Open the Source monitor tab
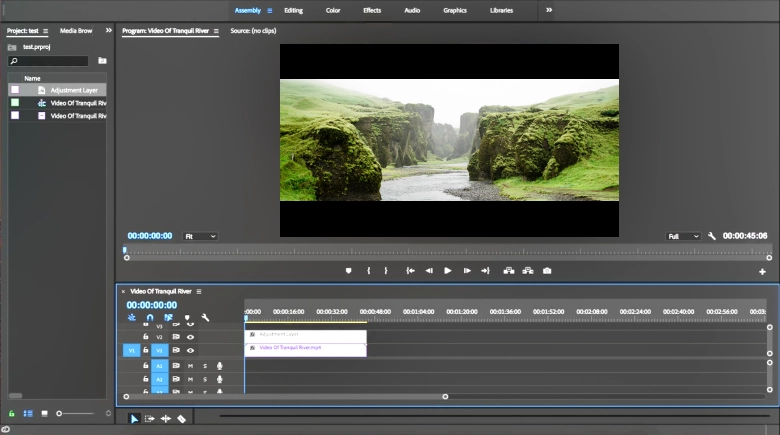 [253, 31]
